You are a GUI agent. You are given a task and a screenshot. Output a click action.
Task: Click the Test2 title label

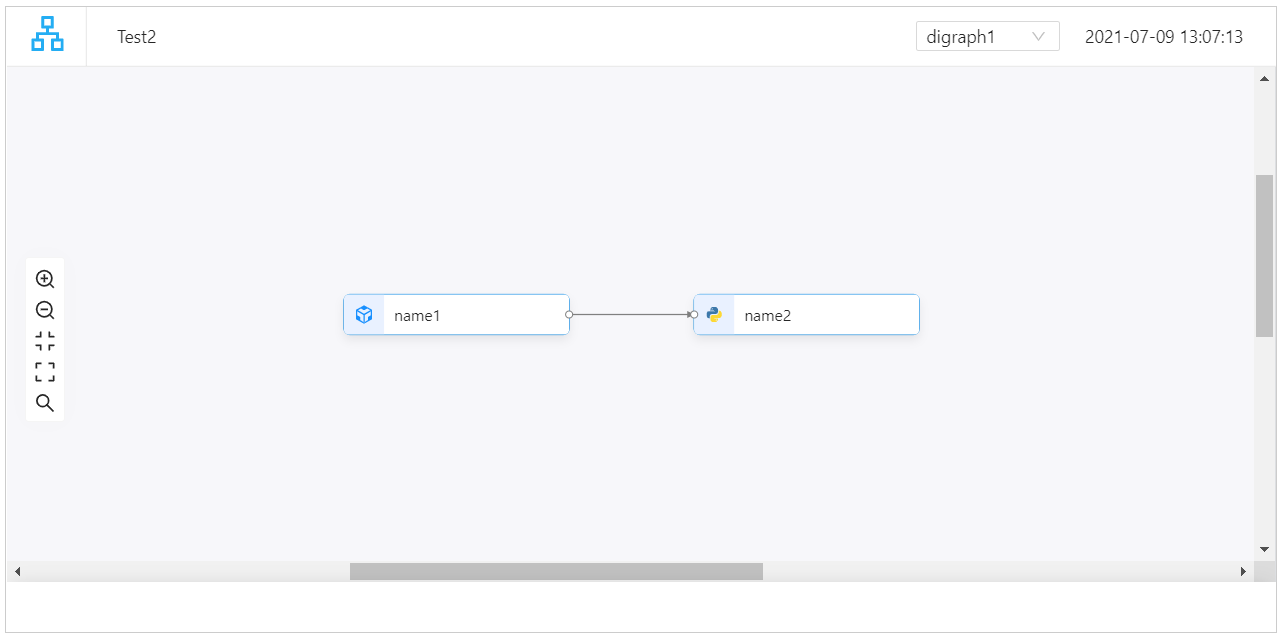[x=136, y=37]
